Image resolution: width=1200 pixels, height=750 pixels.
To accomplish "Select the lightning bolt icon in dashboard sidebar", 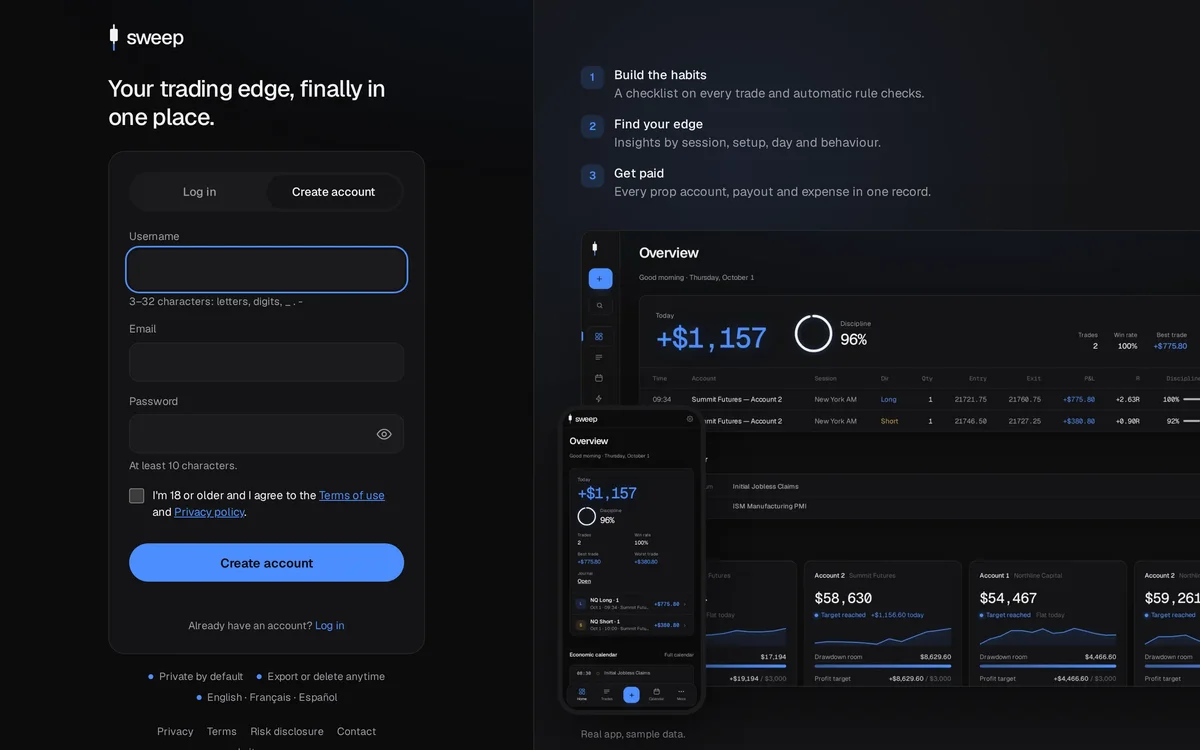I will (x=599, y=398).
